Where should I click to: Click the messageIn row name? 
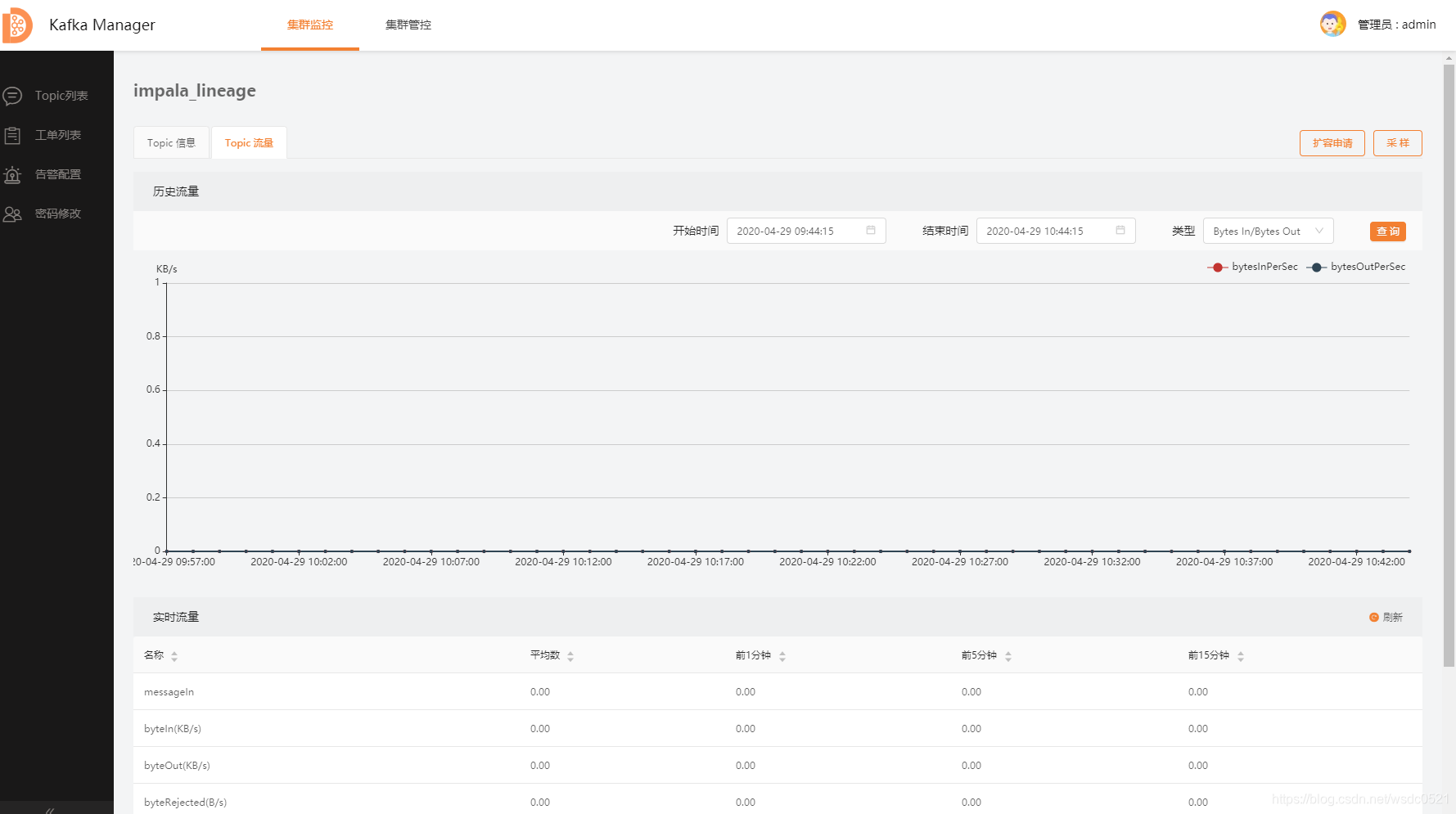point(169,692)
